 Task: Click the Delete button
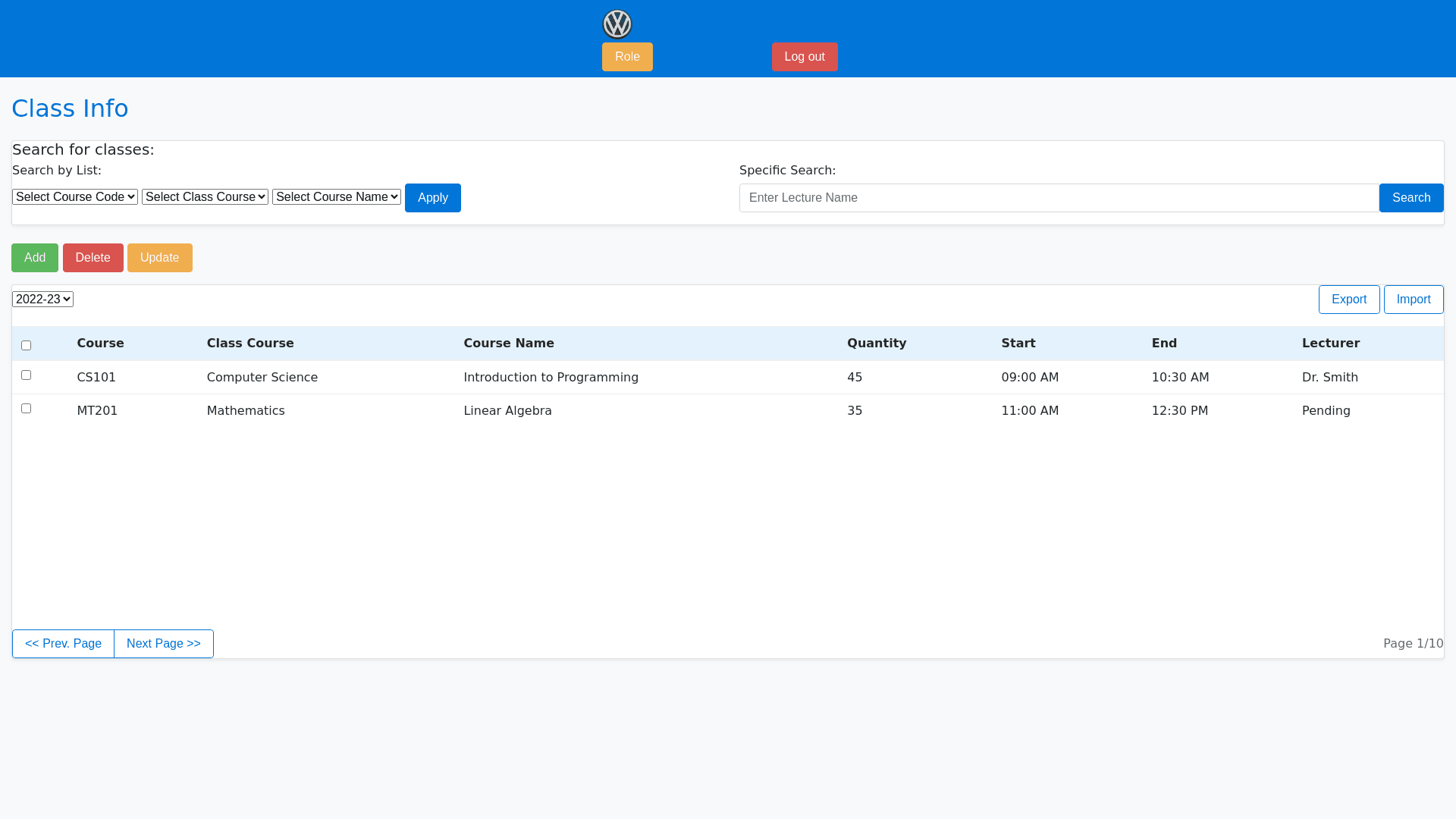(93, 257)
